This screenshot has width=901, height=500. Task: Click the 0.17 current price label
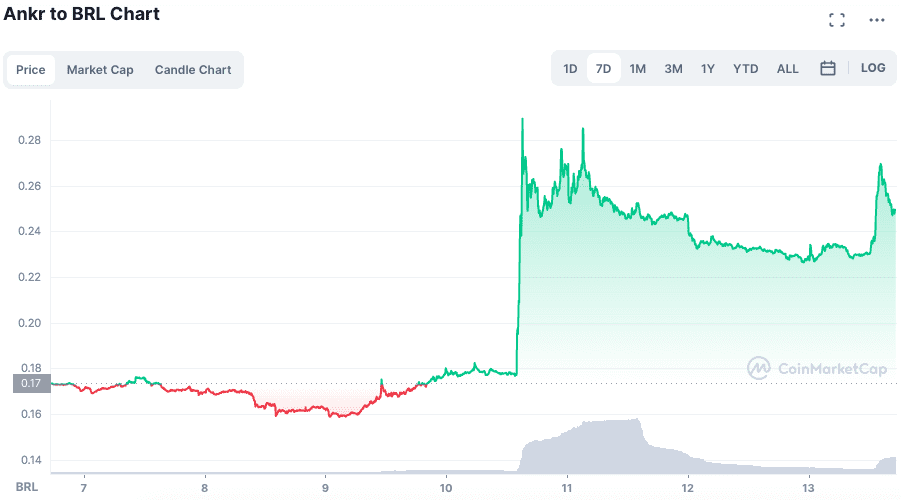pos(31,383)
